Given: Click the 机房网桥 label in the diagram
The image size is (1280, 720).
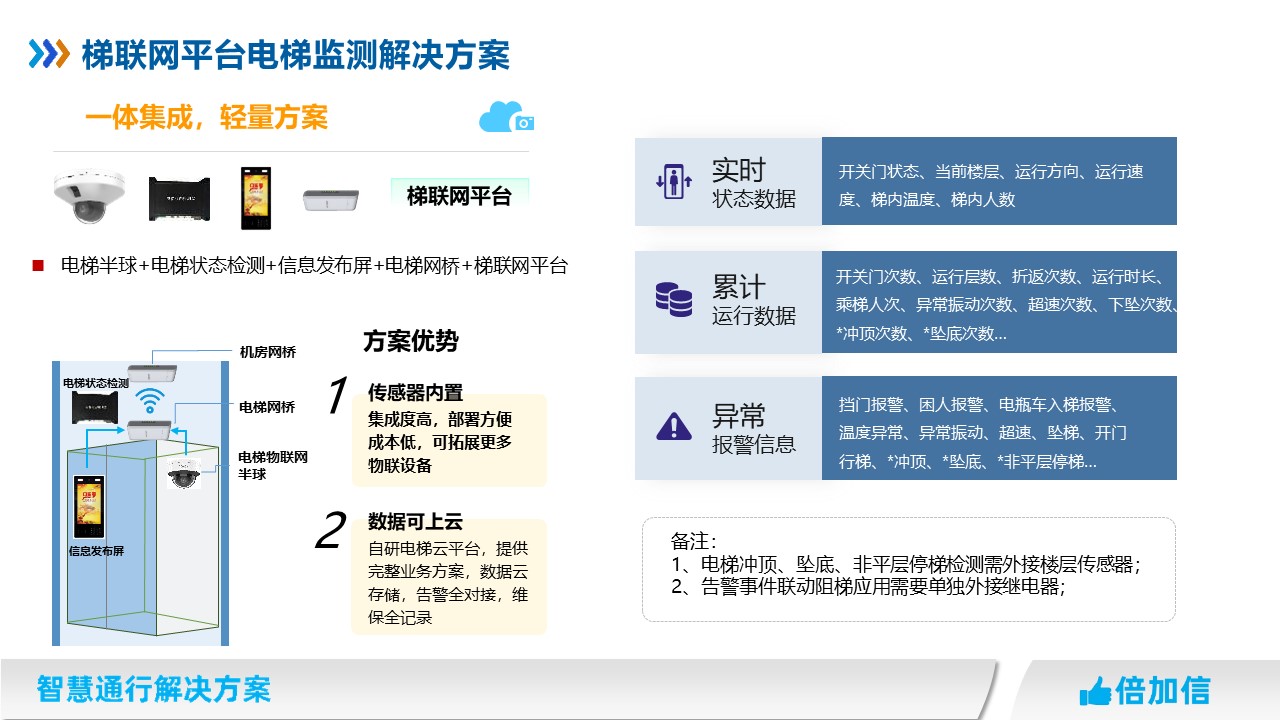Looking at the screenshot, I should click(x=267, y=352).
